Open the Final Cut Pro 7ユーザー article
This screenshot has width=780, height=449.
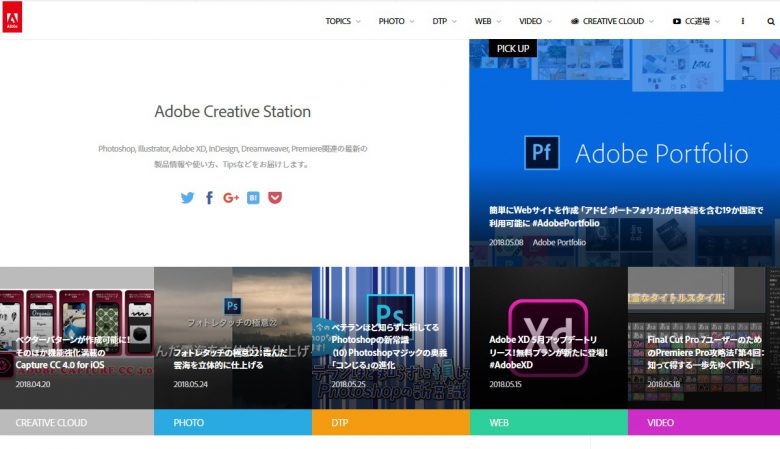click(x=705, y=352)
